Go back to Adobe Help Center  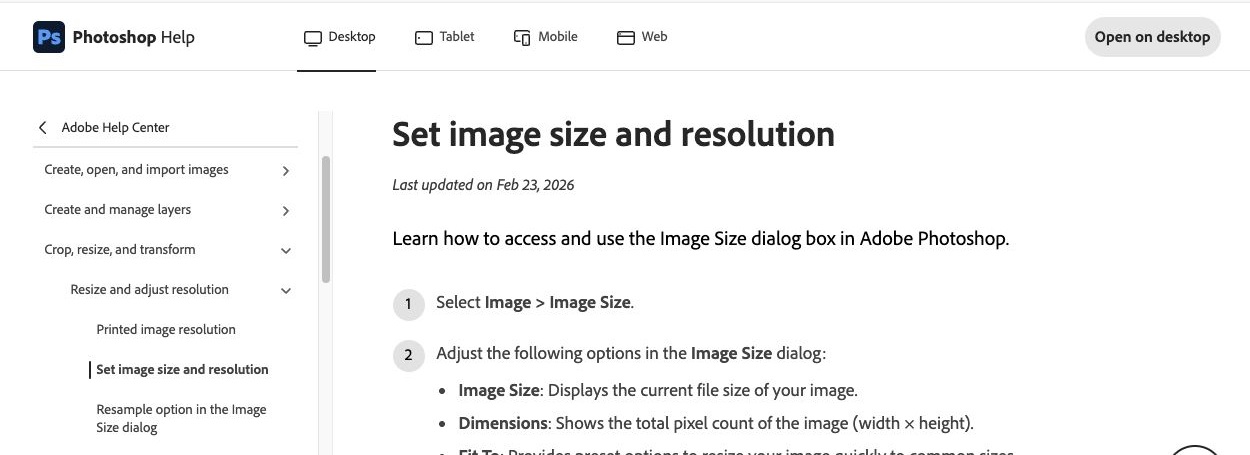click(x=115, y=127)
